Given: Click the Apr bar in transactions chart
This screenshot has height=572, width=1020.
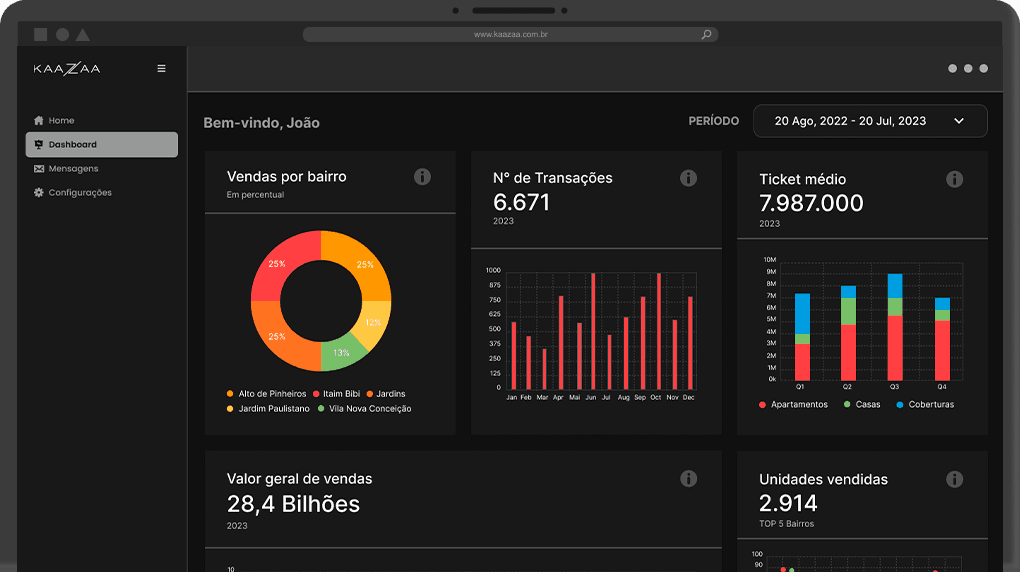Looking at the screenshot, I should [x=561, y=343].
